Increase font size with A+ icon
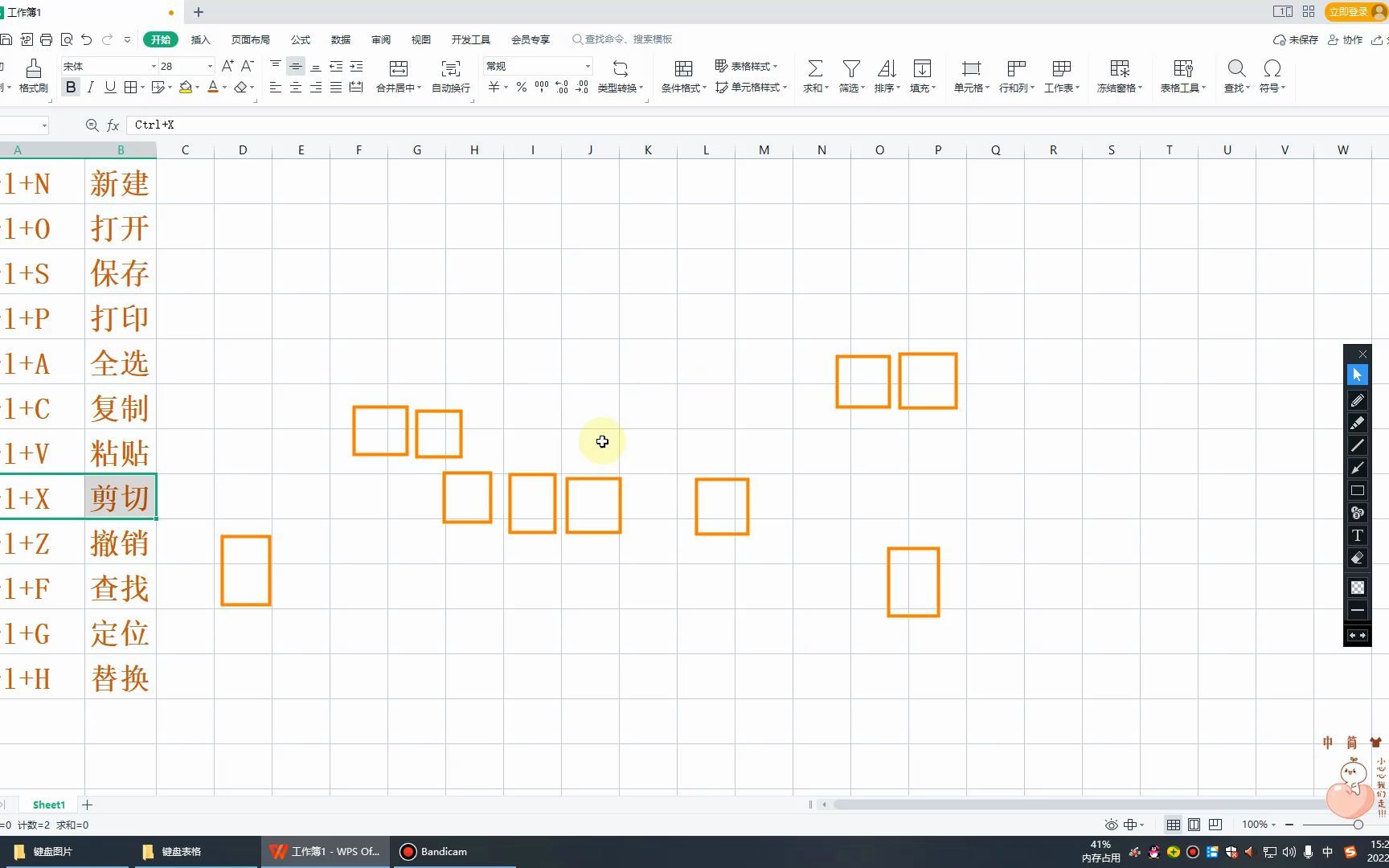The height and width of the screenshot is (868, 1389). [227, 66]
